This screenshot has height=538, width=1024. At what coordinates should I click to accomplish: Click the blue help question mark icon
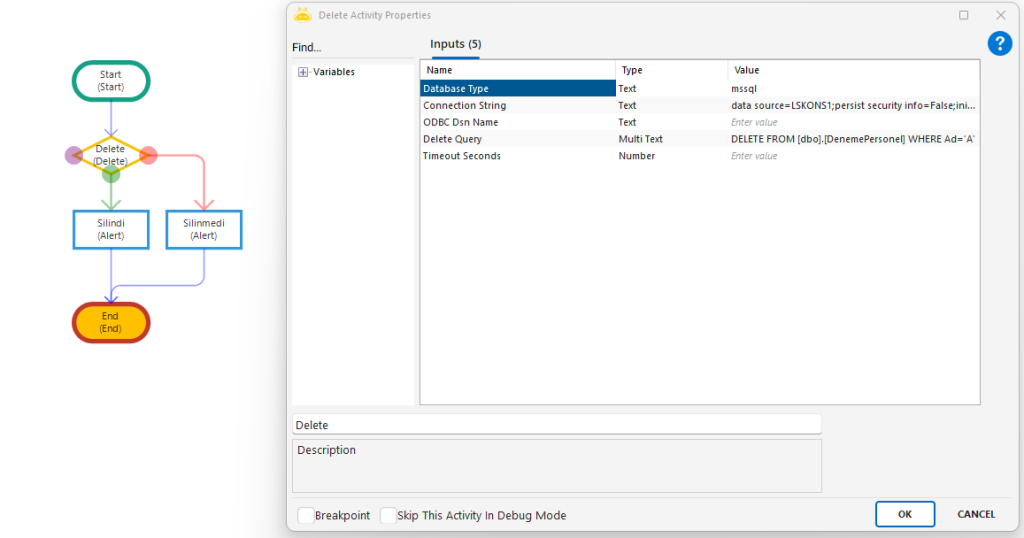coord(999,43)
